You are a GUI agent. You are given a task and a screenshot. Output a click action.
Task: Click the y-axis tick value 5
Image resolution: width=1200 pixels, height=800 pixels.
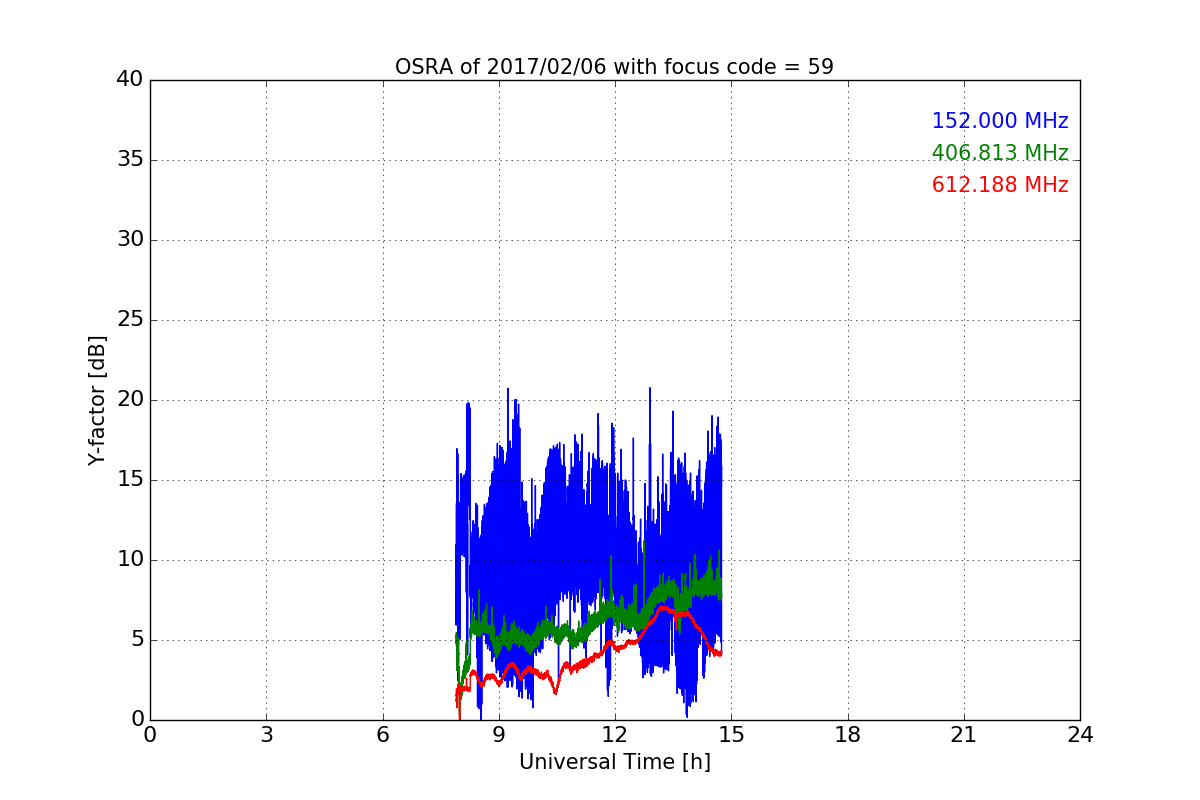tap(137, 640)
